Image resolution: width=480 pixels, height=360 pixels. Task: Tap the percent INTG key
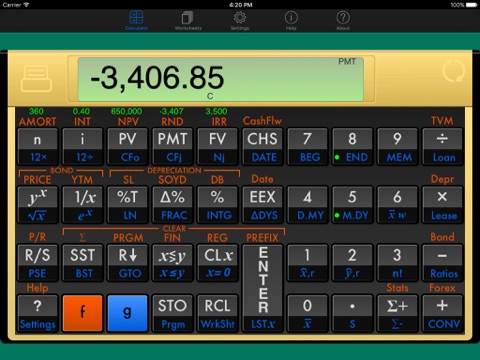click(x=217, y=204)
